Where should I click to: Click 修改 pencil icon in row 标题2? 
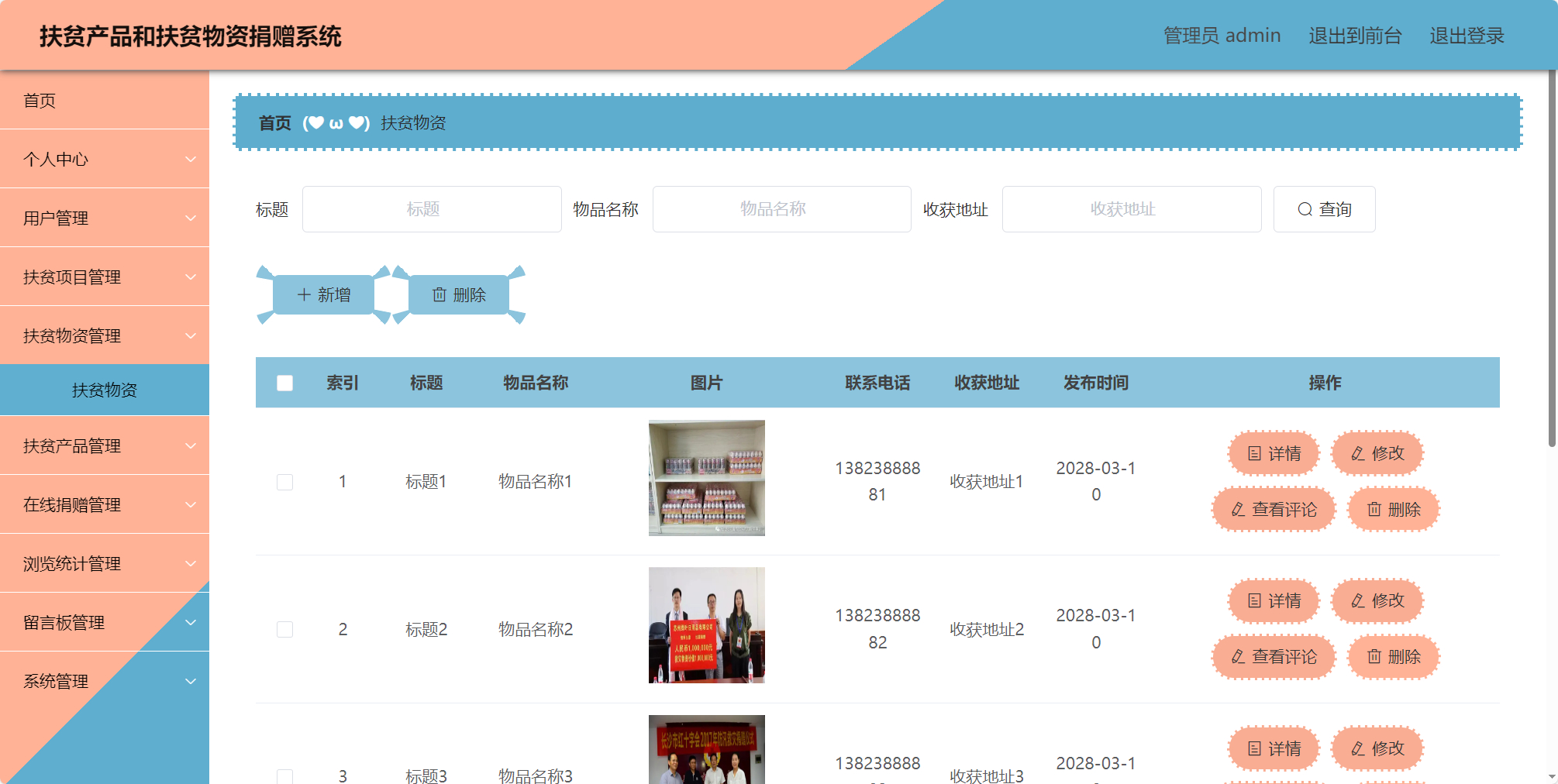pyautogui.click(x=1358, y=600)
